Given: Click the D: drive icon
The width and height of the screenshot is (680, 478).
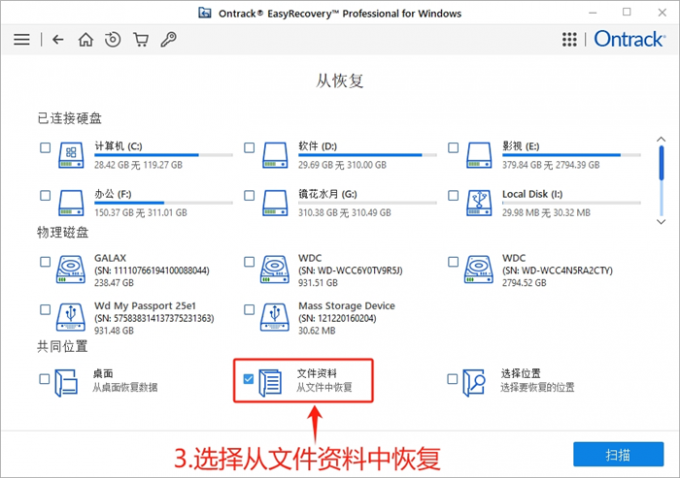Looking at the screenshot, I should pos(275,155).
